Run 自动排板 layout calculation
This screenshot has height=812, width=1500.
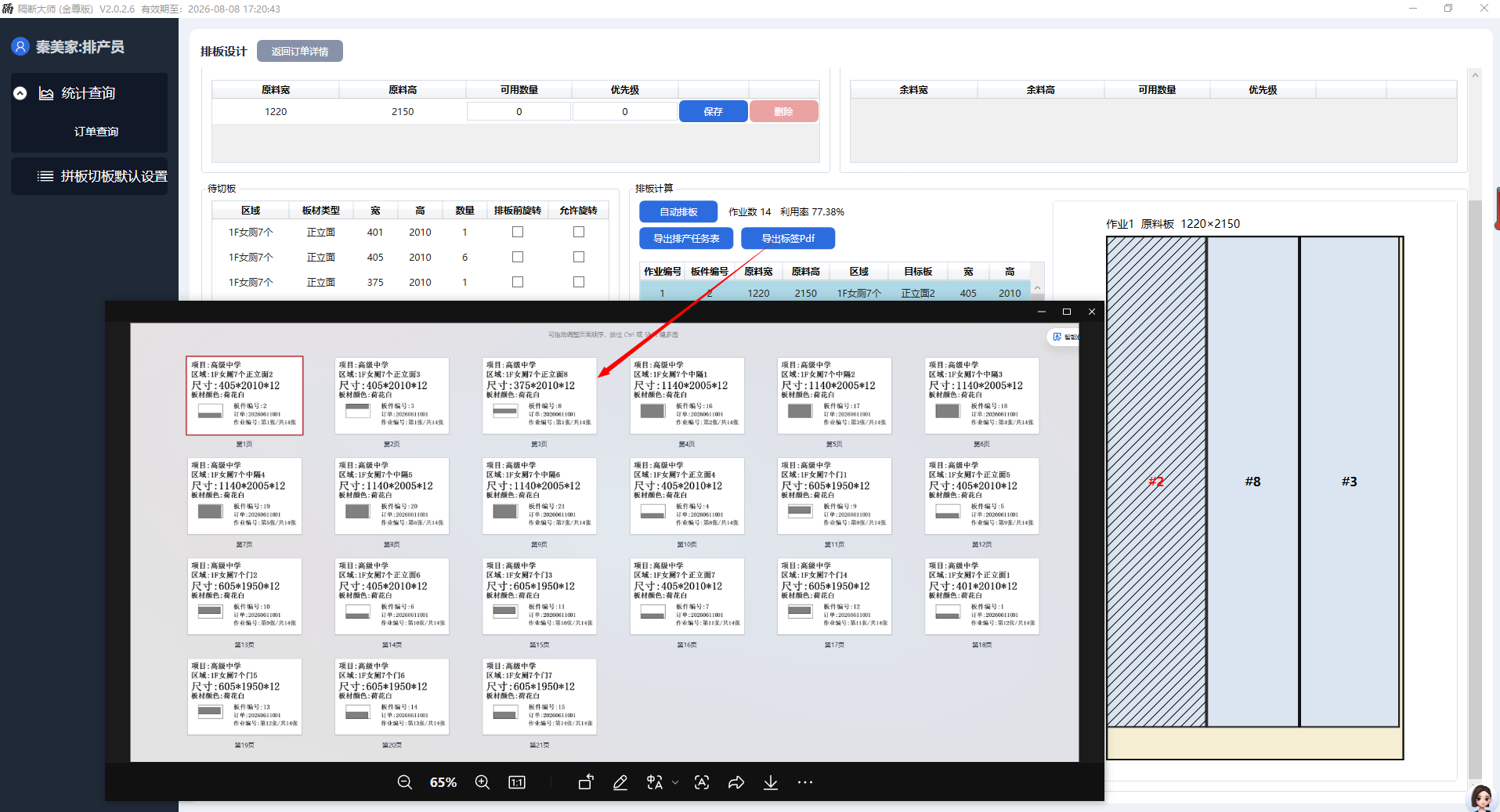coord(678,211)
